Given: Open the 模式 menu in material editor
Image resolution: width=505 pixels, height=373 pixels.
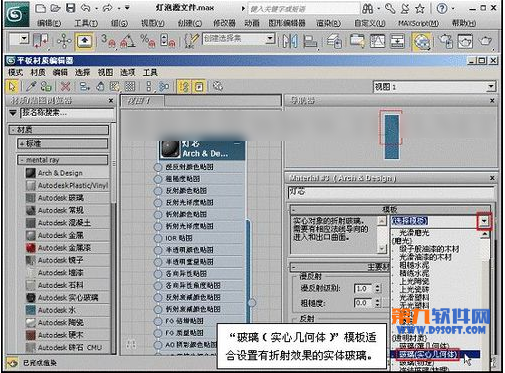Looking at the screenshot, I should pyautogui.click(x=15, y=72).
